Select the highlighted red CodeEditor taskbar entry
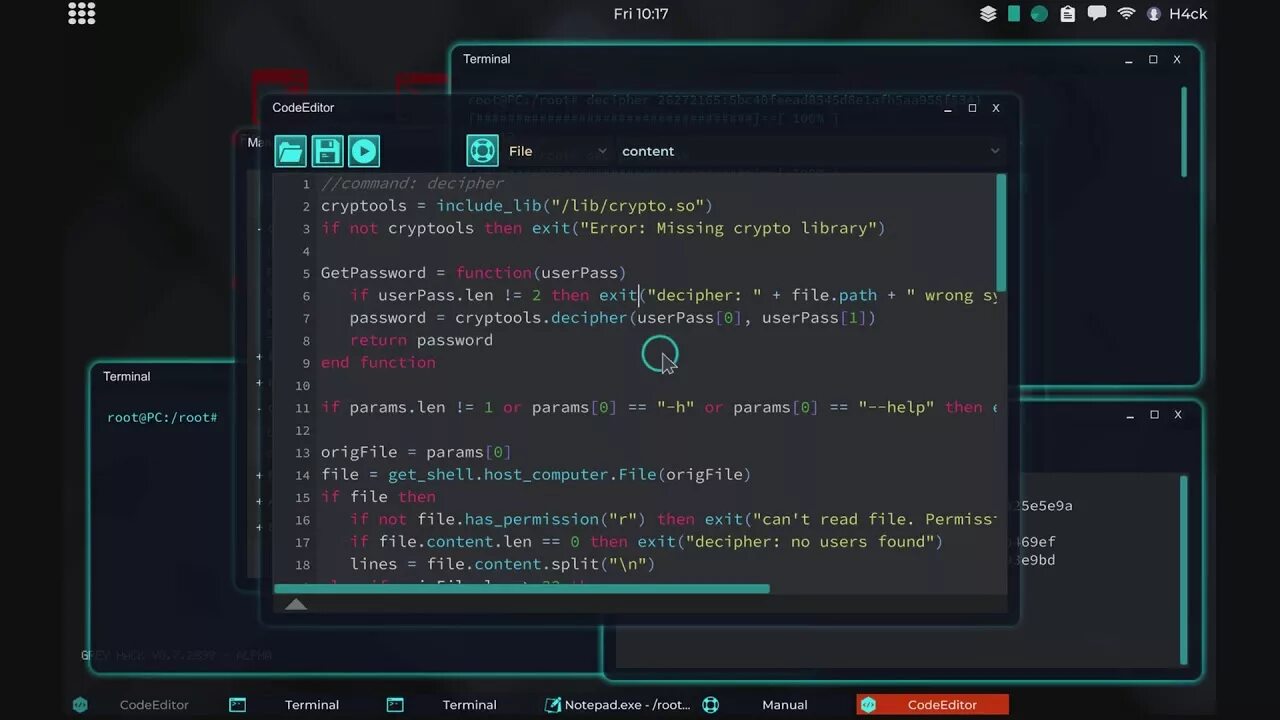The height and width of the screenshot is (720, 1280). point(932,705)
